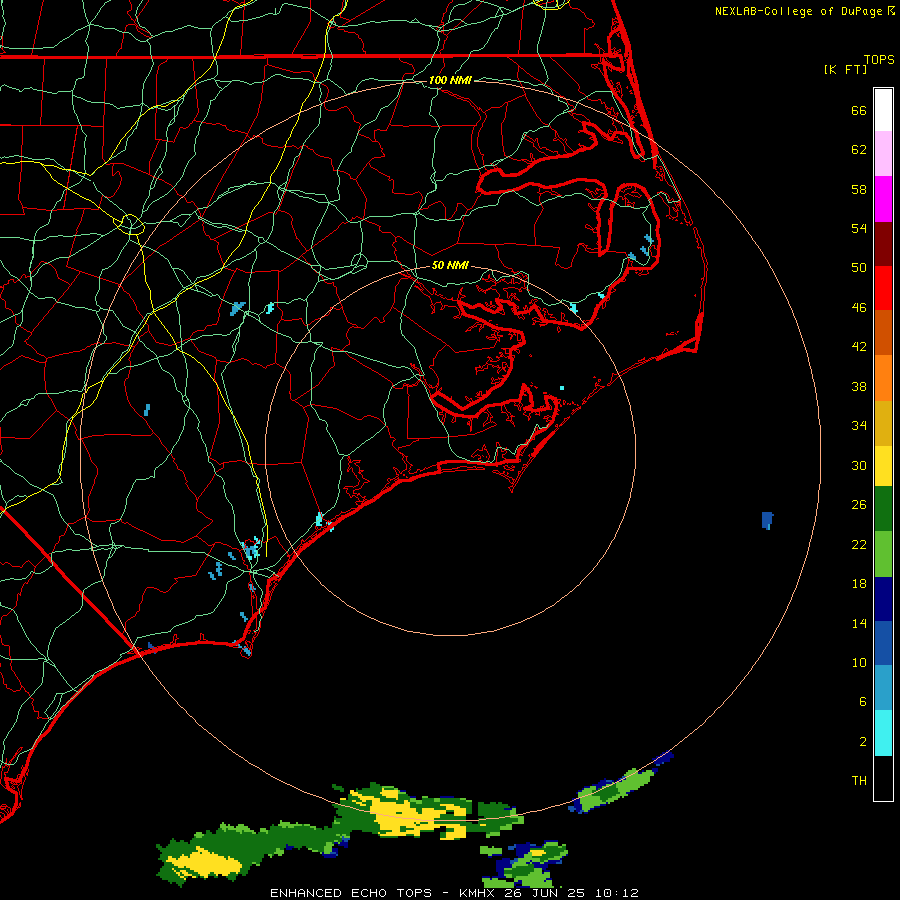The image size is (900, 900).
Task: Click the black TH threshold swatch
Action: click(883, 778)
